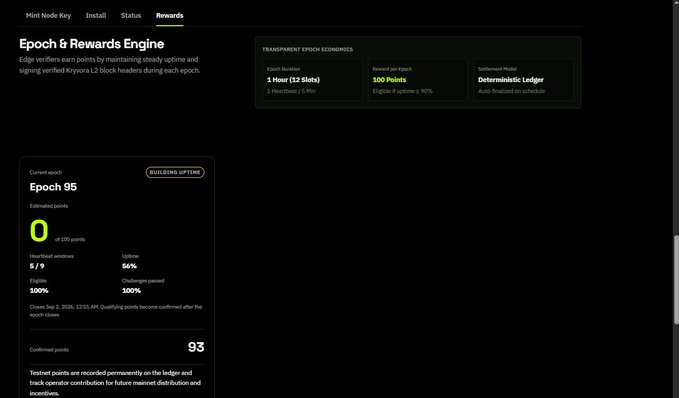Click the Eligible 100% value

39,291
